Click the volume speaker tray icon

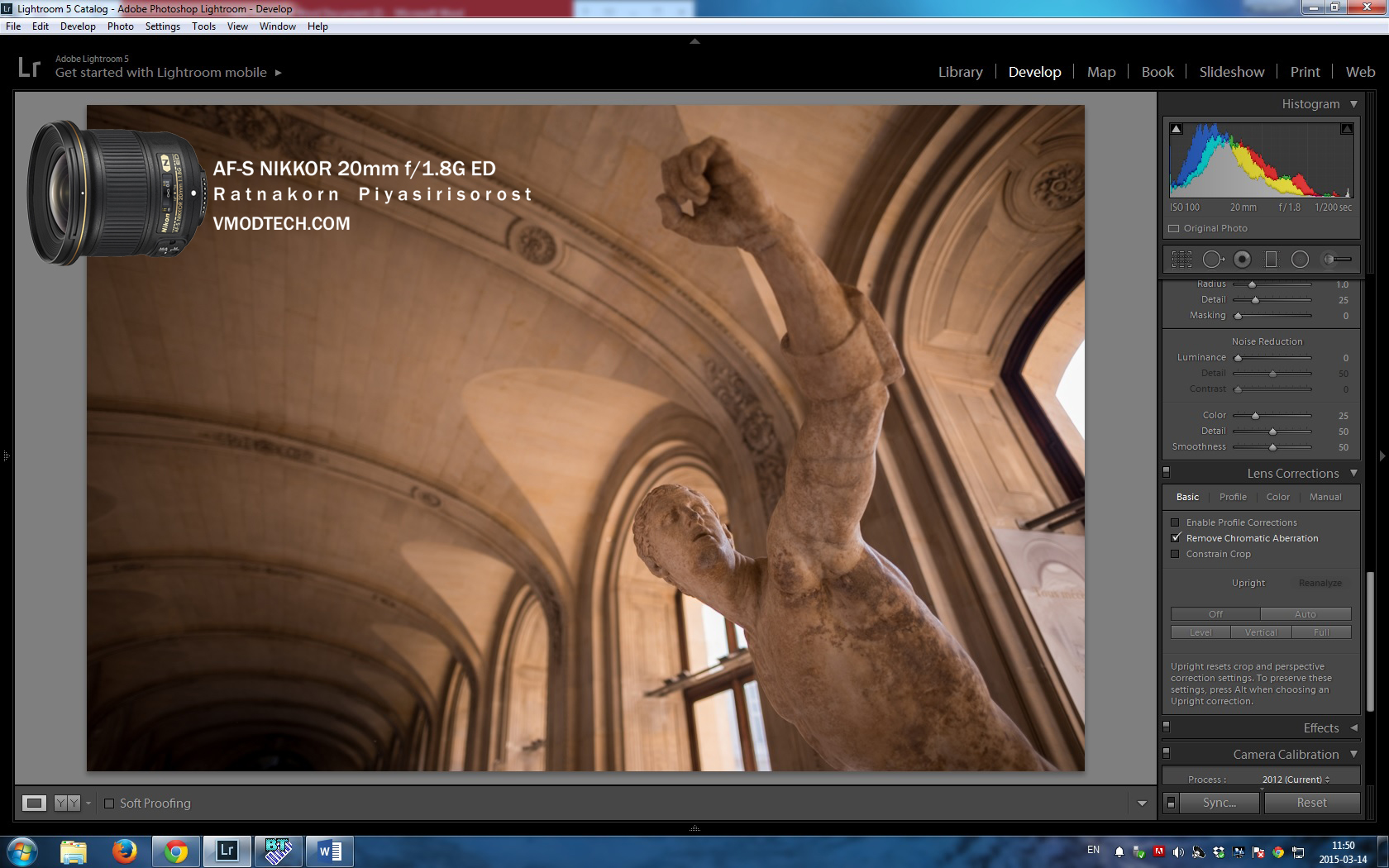[1178, 851]
